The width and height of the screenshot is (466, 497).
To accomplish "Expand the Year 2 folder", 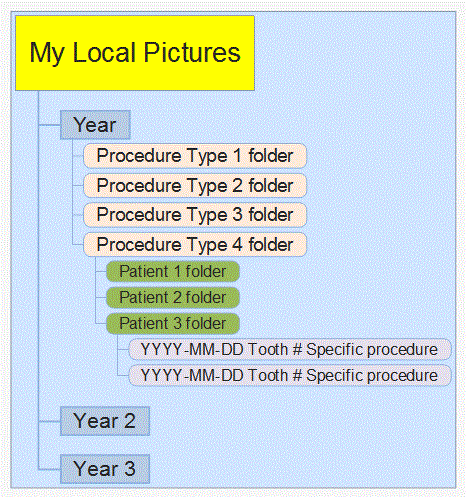I will pyautogui.click(x=105, y=421).
